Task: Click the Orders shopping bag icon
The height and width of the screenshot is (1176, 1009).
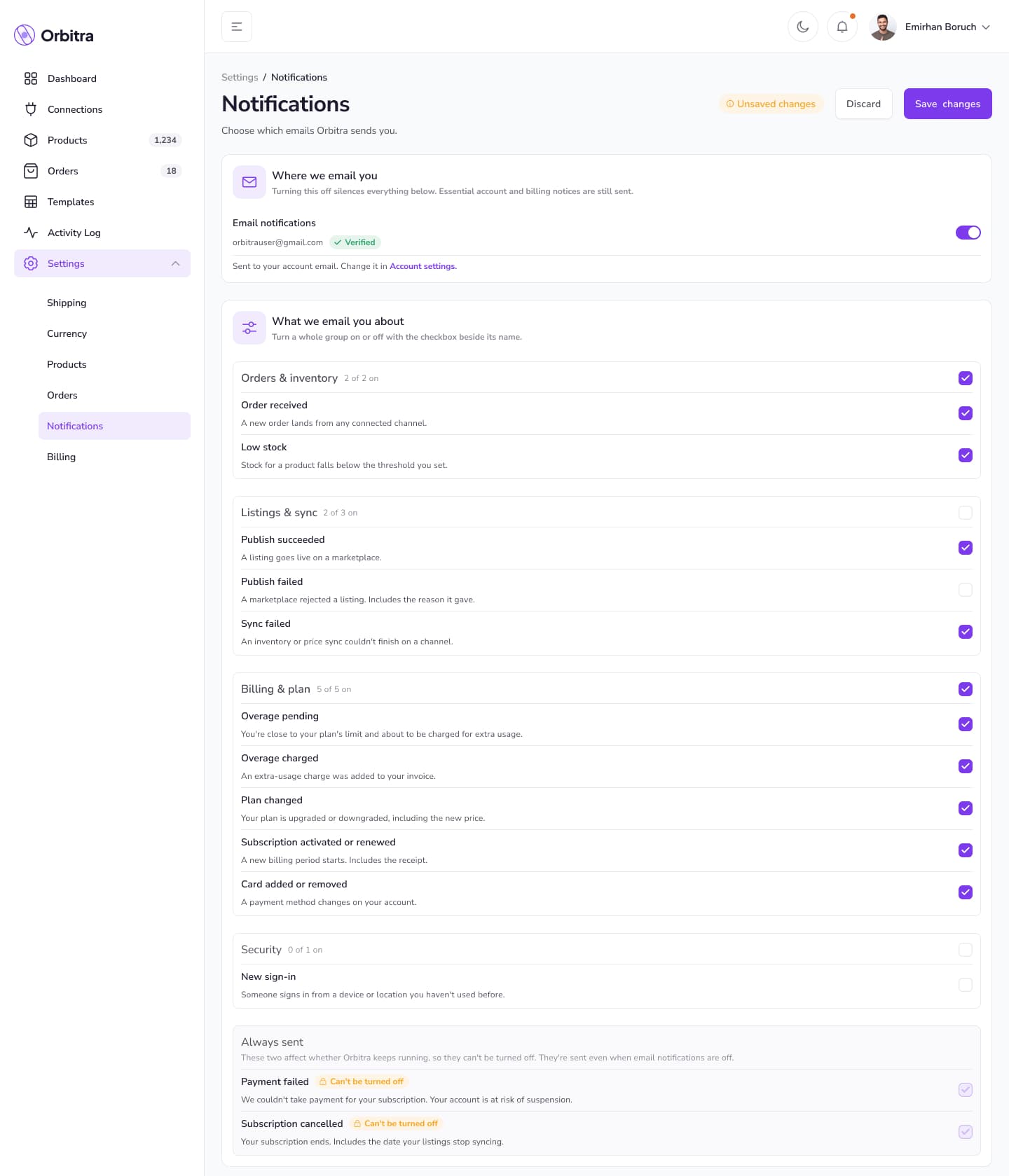Action: (31, 171)
